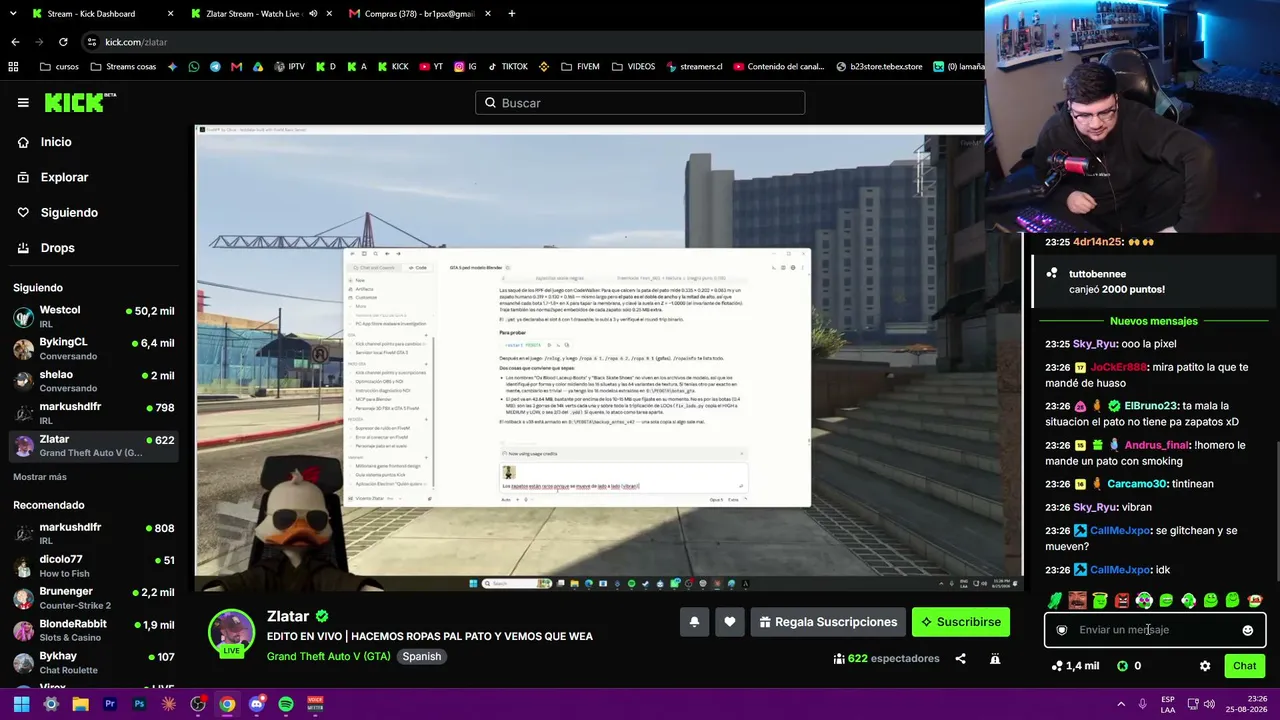1280x720 pixels.
Task: Open the 'Streams cosas' bookmarks folder
Action: pyautogui.click(x=123, y=67)
